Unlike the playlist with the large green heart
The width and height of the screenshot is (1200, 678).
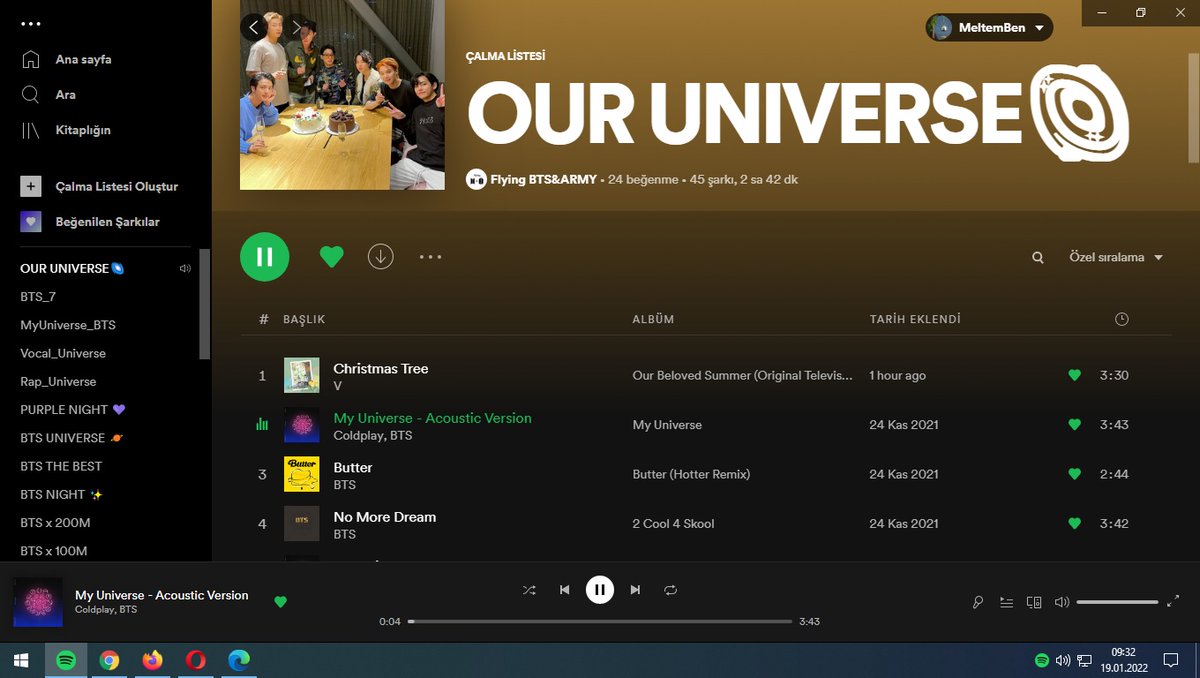[x=331, y=257]
